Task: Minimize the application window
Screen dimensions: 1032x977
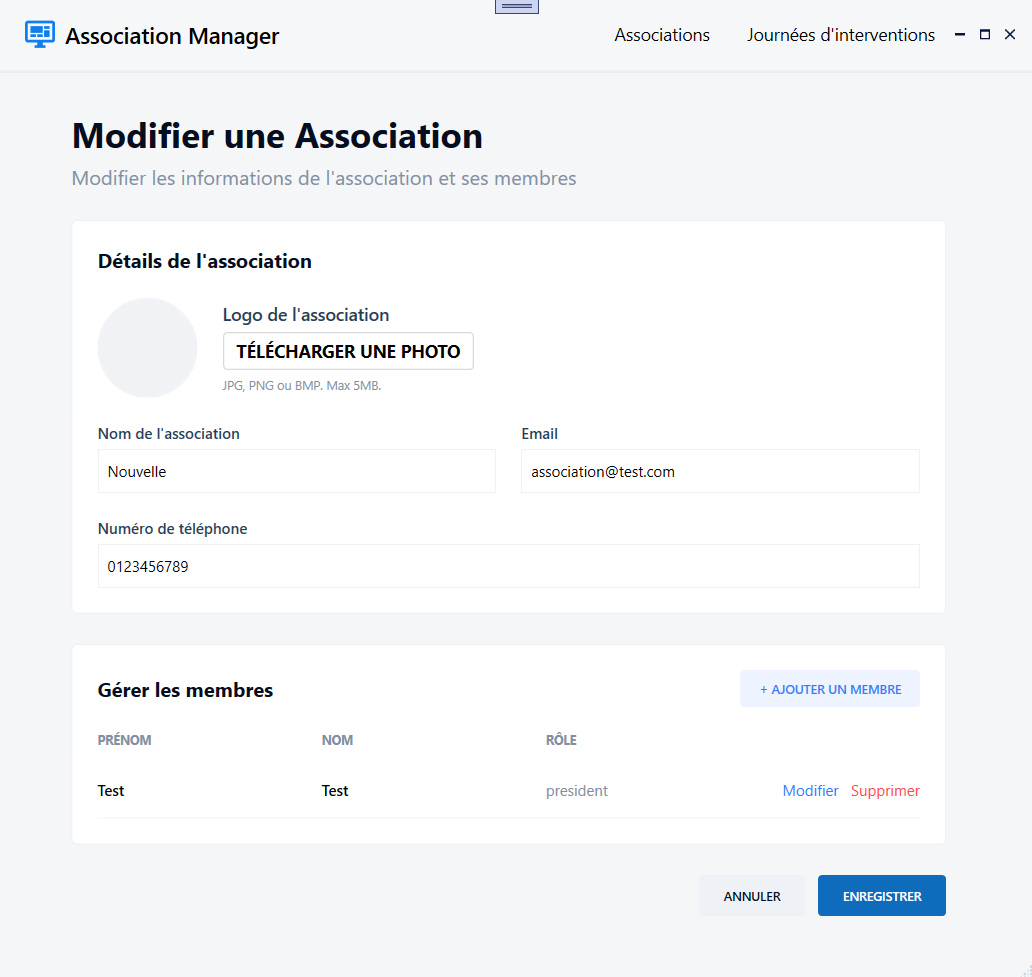Action: (960, 35)
